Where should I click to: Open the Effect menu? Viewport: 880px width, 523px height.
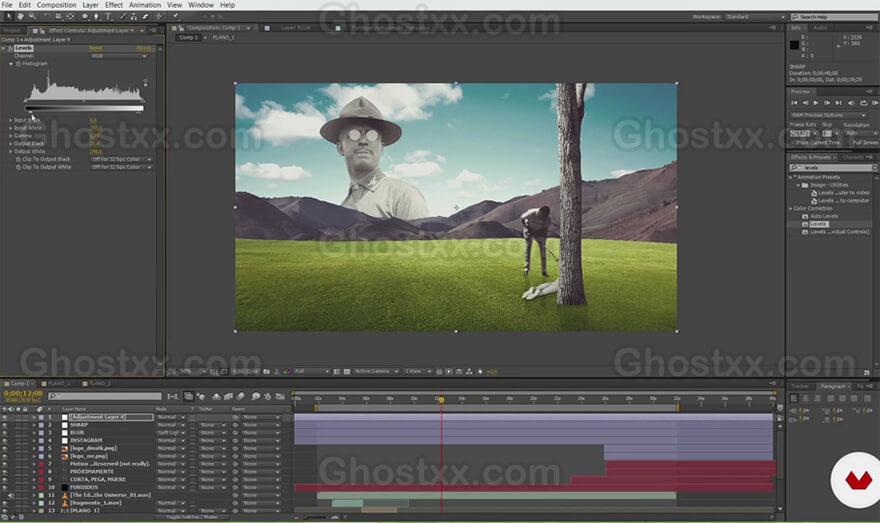(x=114, y=5)
